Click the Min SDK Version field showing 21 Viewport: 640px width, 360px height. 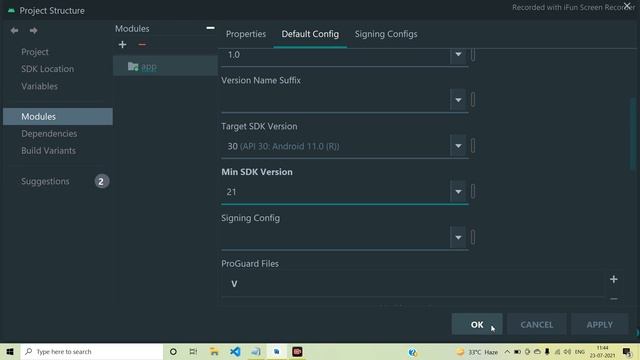[336, 191]
